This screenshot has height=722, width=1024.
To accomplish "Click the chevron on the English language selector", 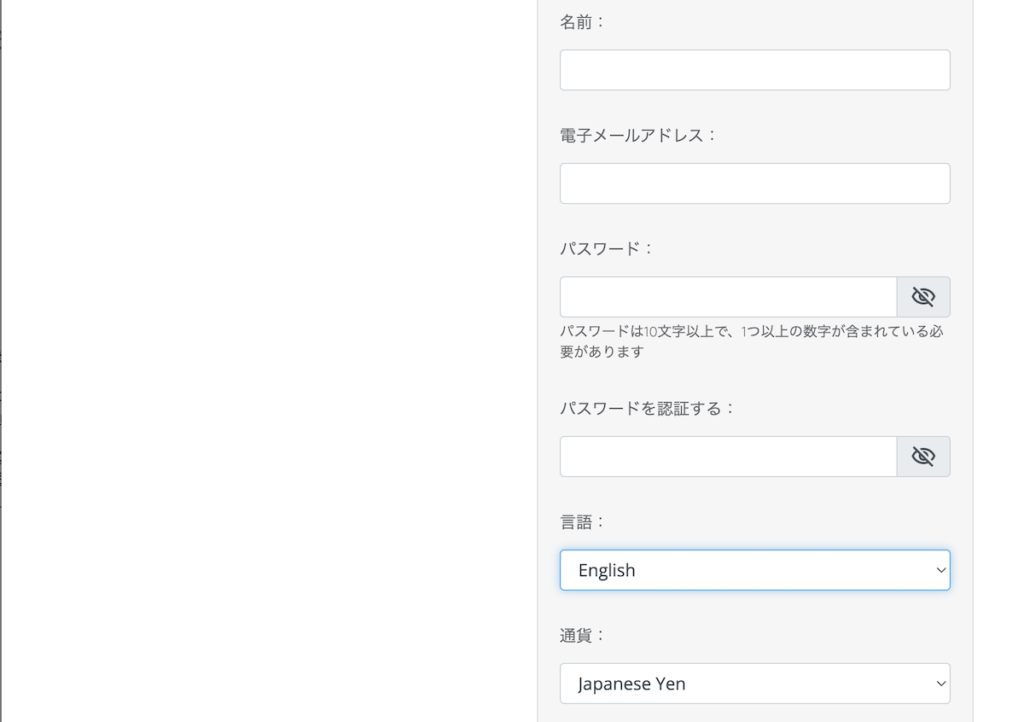I will click(x=940, y=570).
